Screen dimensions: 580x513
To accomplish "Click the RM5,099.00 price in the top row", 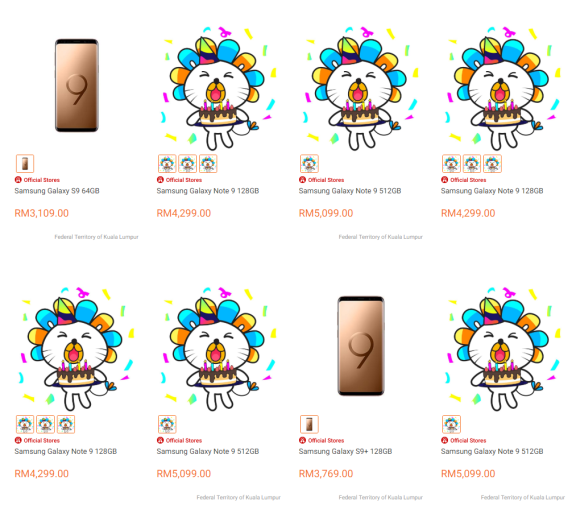I will pyautogui.click(x=326, y=213).
